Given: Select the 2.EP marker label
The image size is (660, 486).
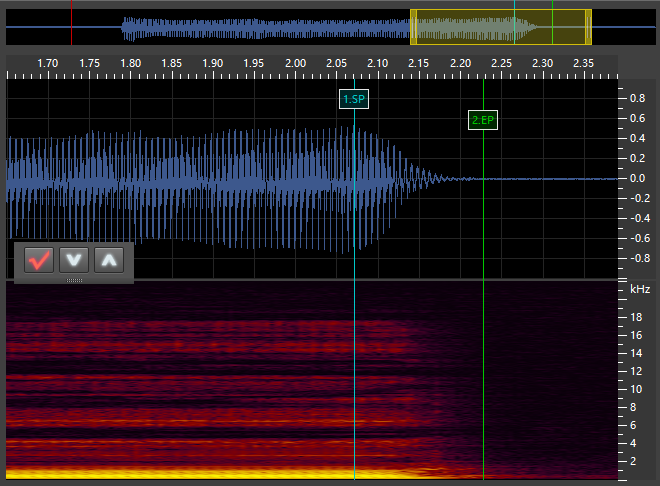Looking at the screenshot, I should pyautogui.click(x=483, y=121).
